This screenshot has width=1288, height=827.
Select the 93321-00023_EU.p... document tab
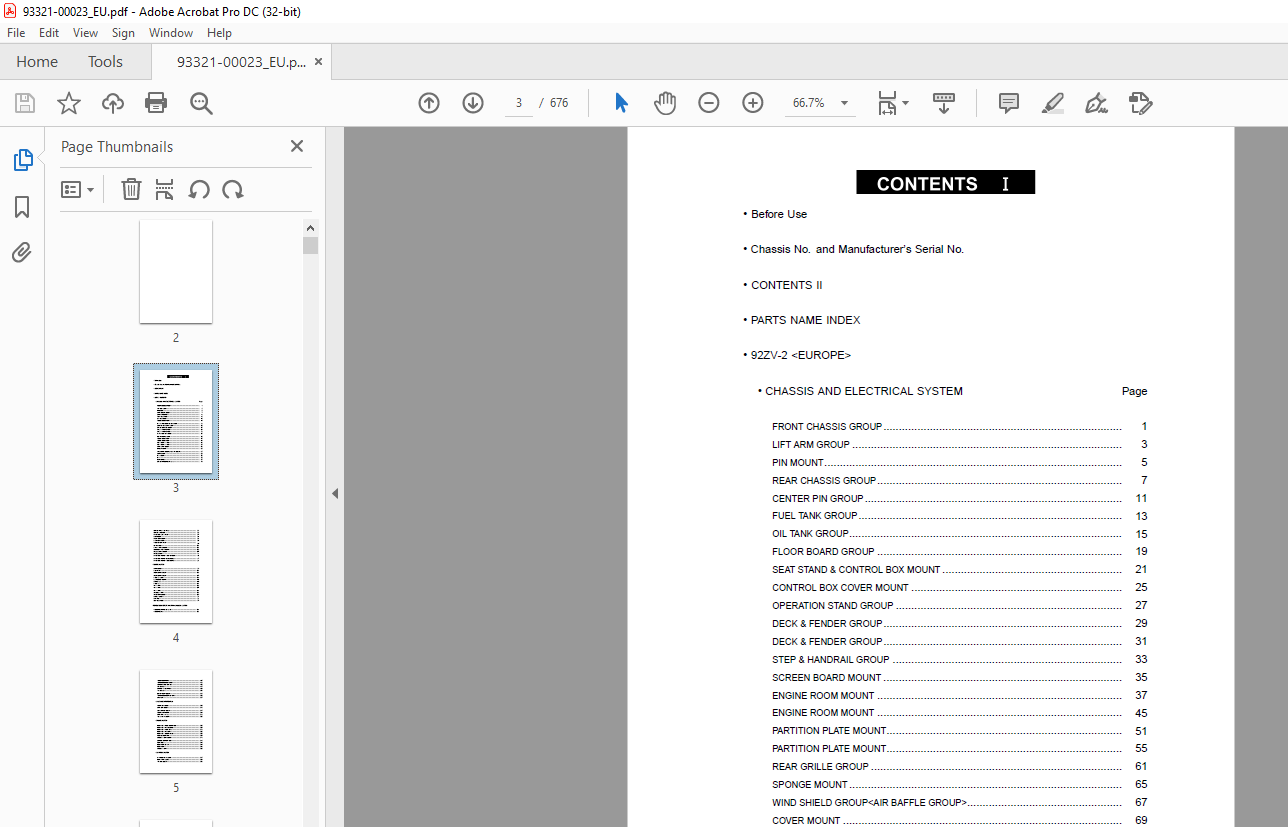[x=241, y=62]
